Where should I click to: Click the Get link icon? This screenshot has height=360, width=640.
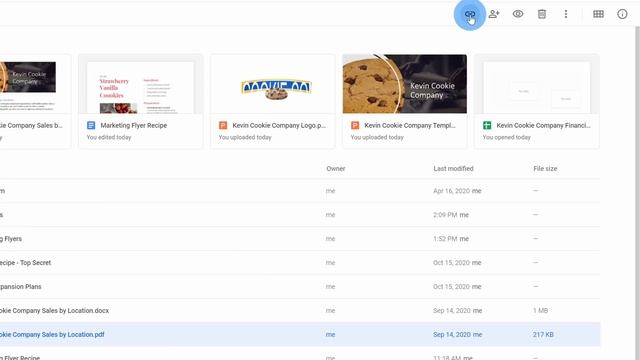coord(470,14)
